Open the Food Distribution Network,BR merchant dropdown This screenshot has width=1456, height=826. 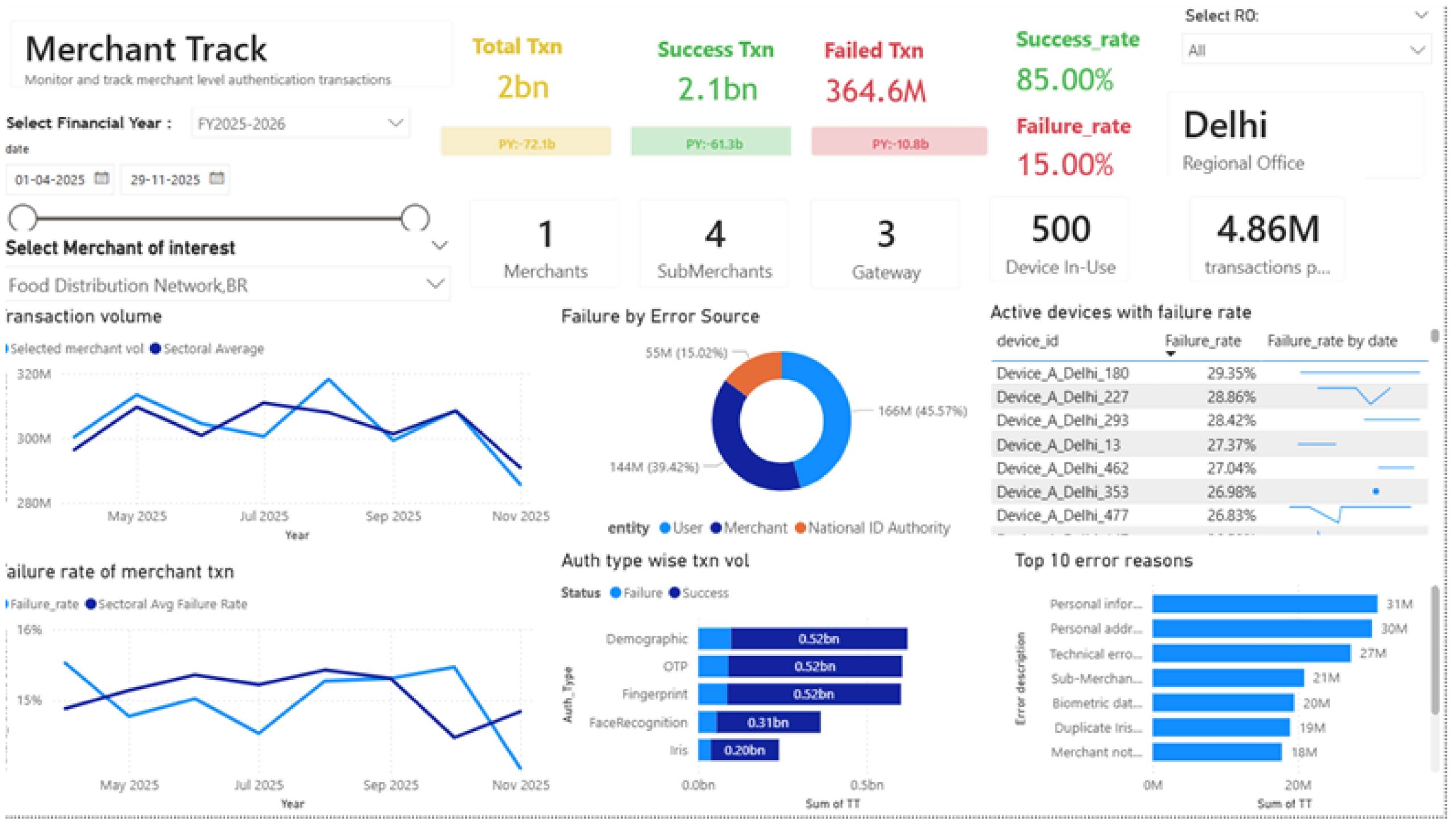coord(435,284)
